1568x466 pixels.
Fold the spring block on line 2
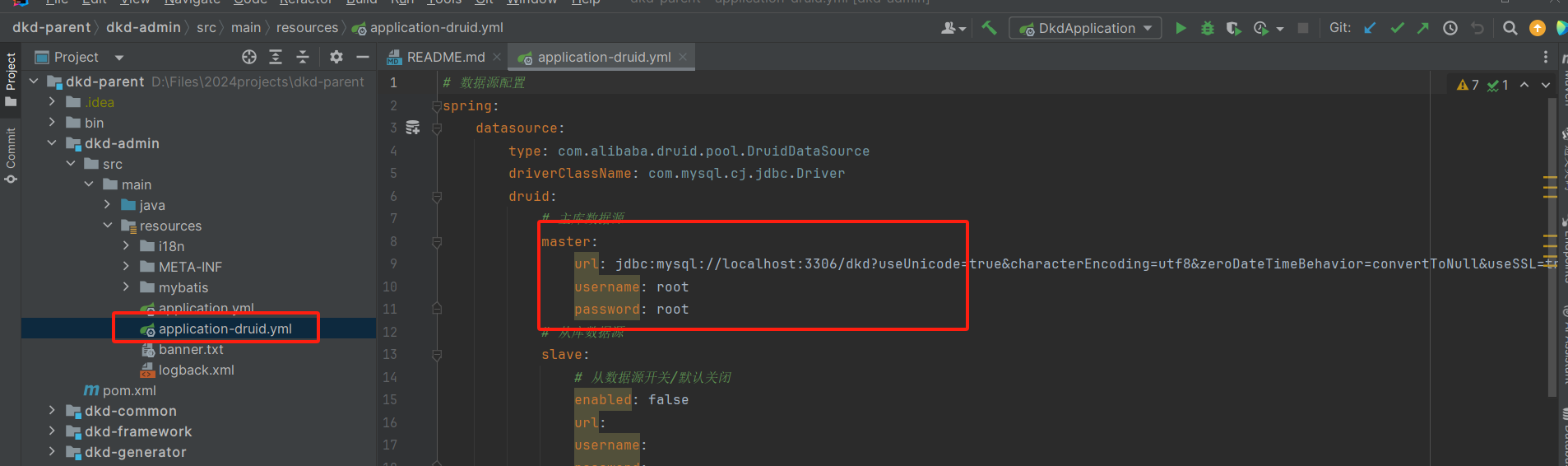point(437,105)
